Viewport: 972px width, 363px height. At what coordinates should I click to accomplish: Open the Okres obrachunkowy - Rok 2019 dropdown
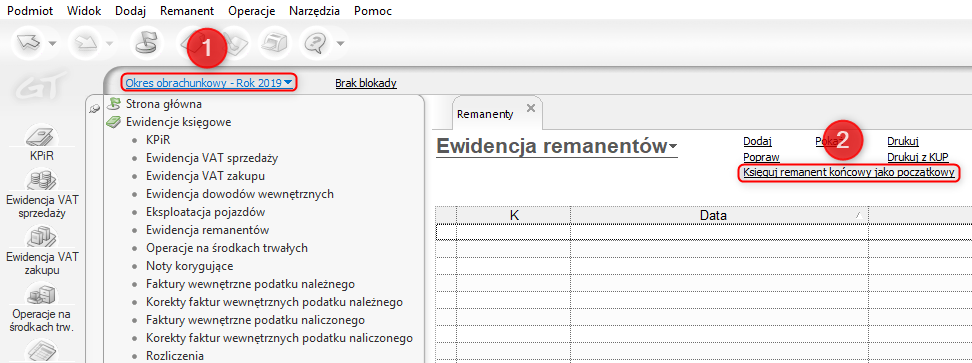[209, 82]
